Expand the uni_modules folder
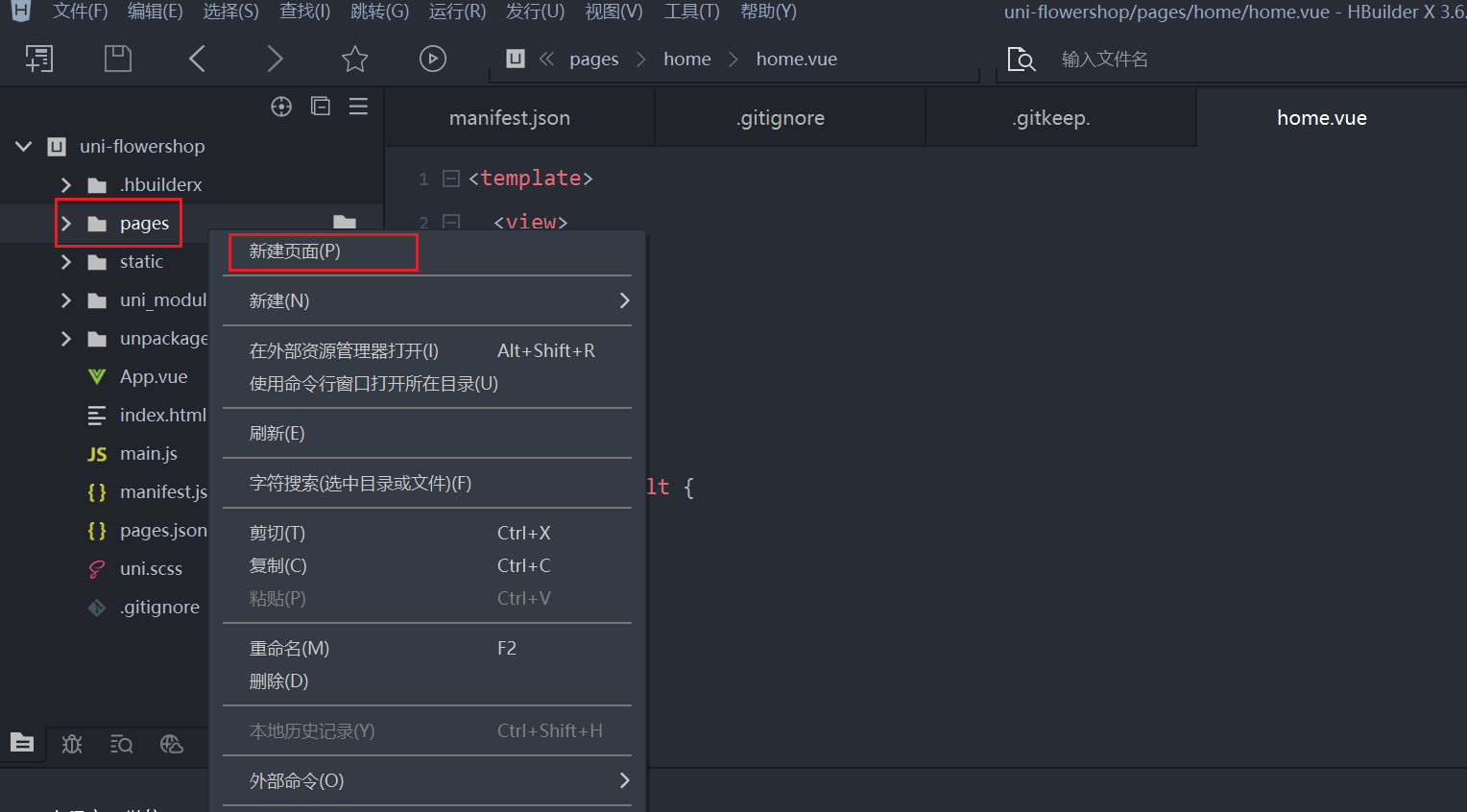This screenshot has width=1467, height=812. [x=65, y=300]
